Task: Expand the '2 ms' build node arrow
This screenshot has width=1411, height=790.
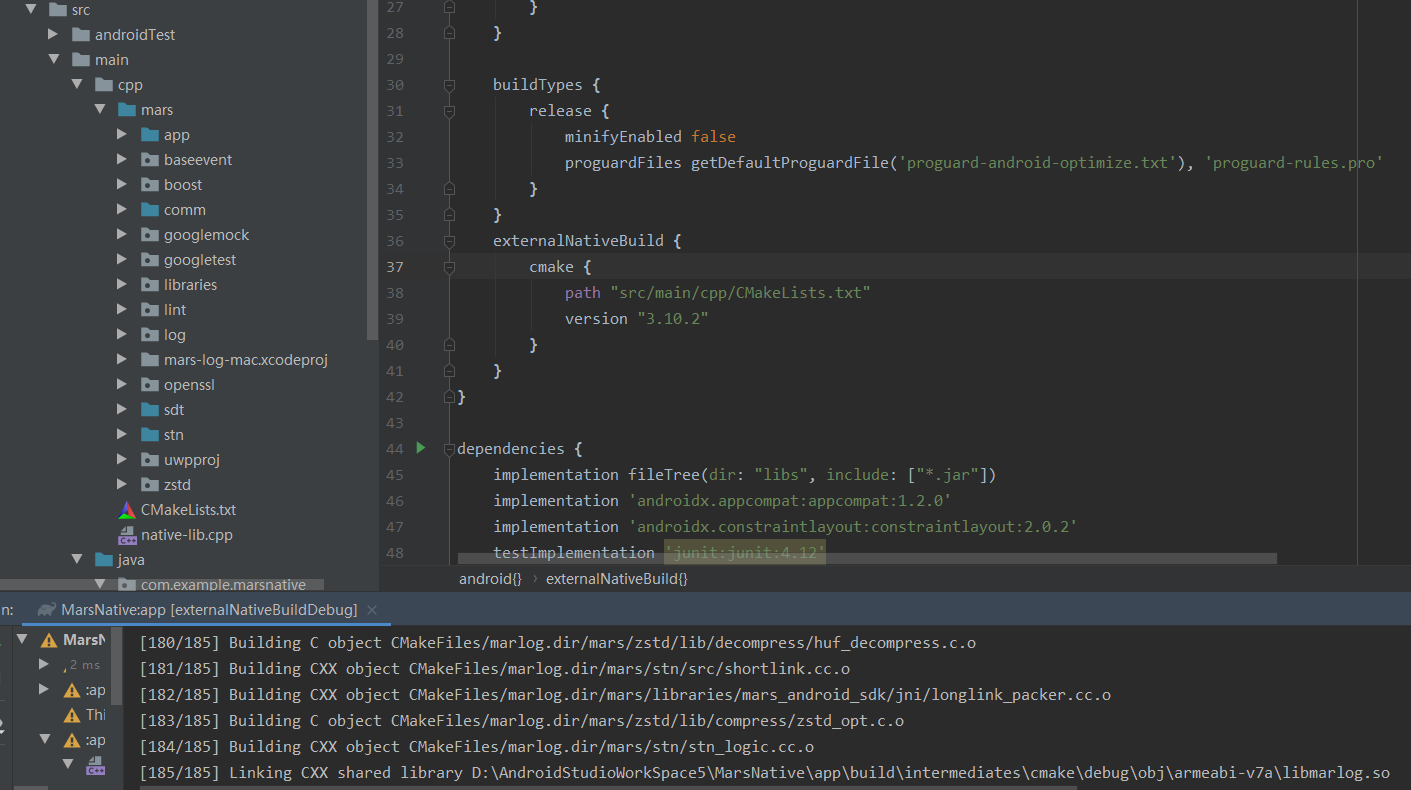Action: tap(44, 664)
